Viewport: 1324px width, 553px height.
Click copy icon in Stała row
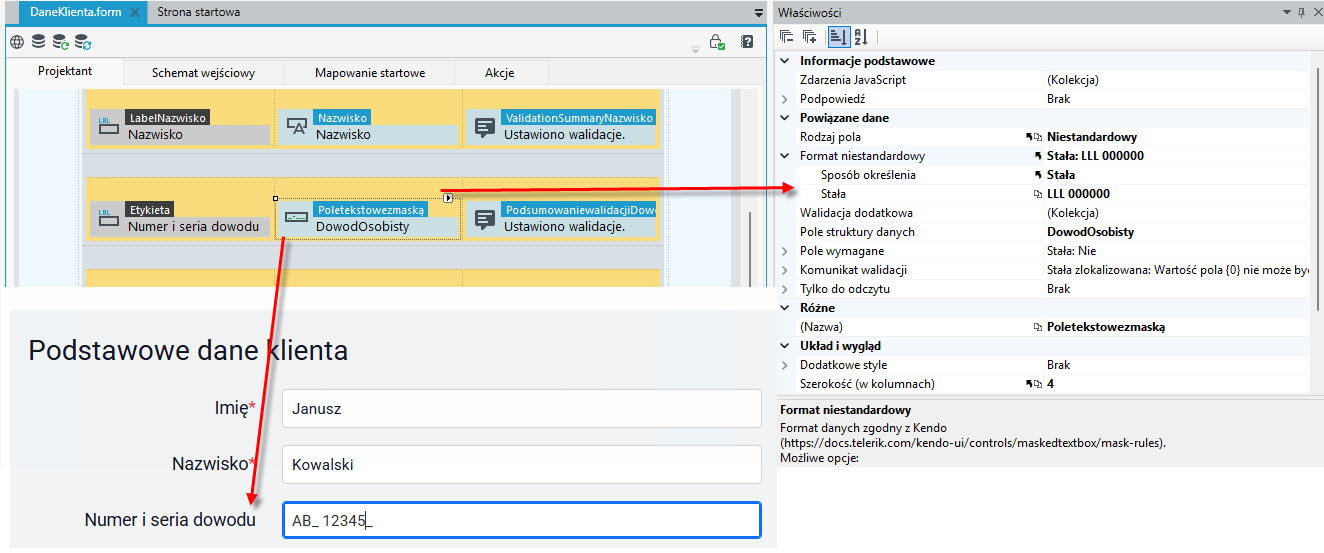[x=1037, y=194]
